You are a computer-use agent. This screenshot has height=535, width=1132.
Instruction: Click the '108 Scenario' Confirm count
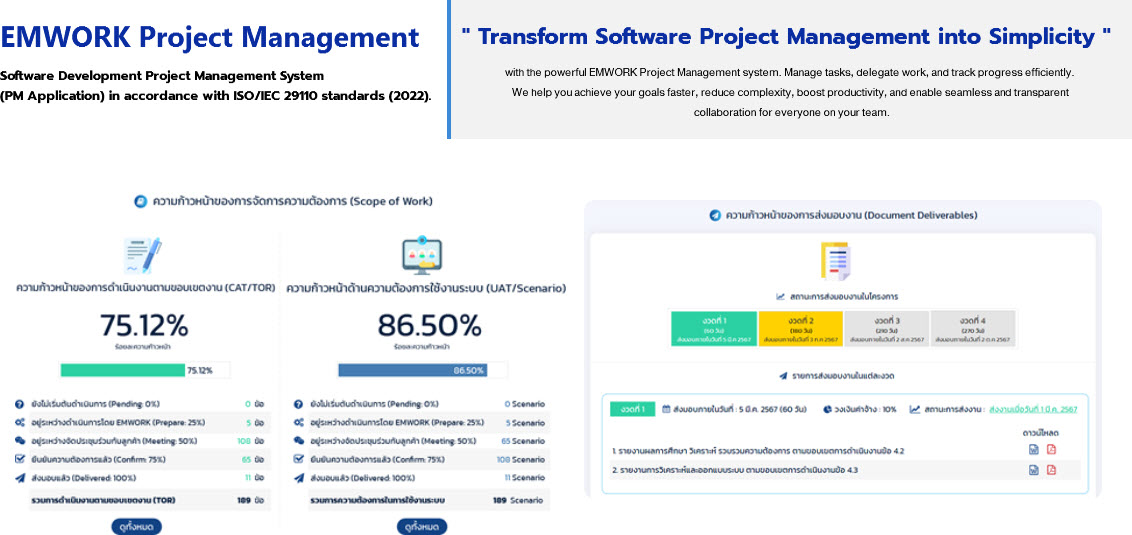coord(521,458)
